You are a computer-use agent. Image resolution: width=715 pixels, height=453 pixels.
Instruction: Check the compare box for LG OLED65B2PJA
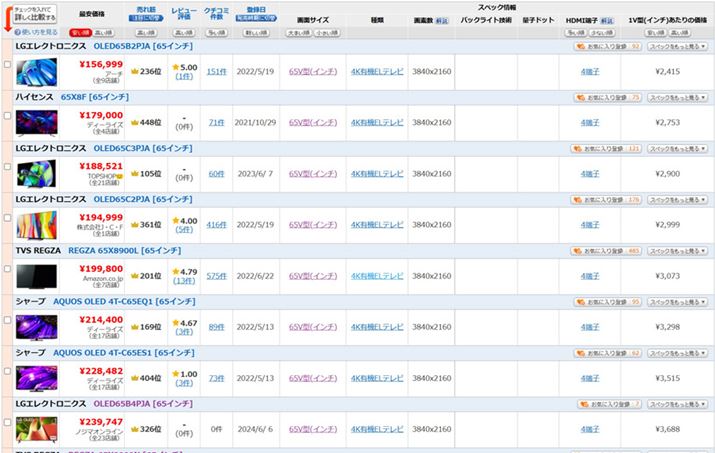point(8,66)
